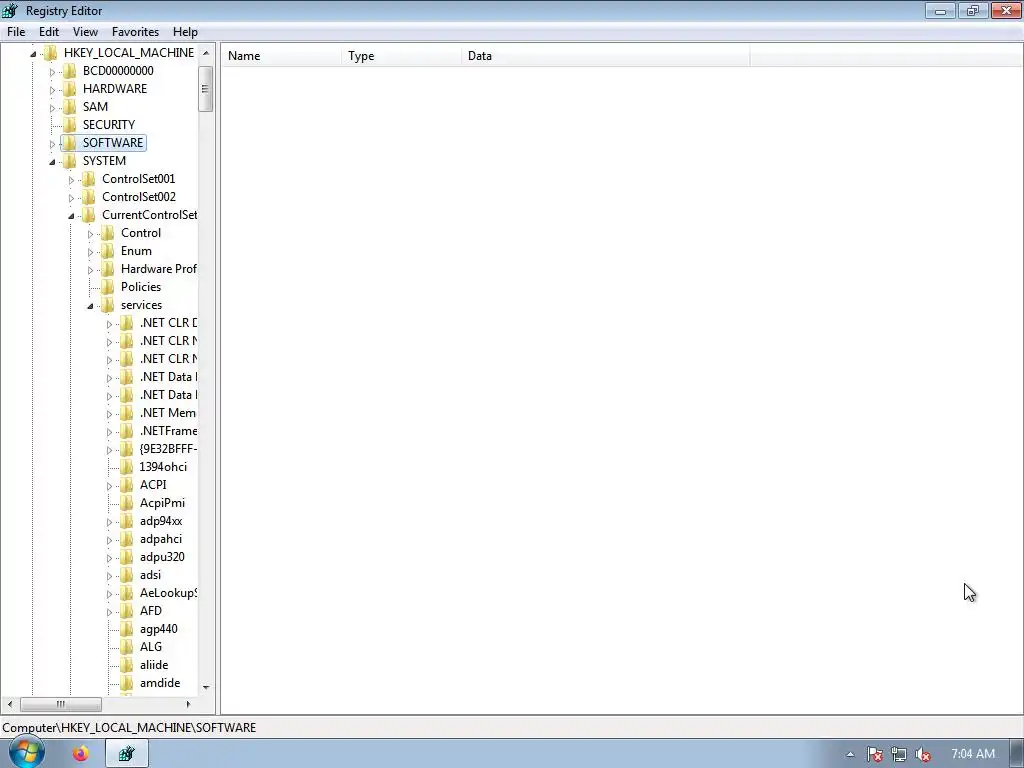The image size is (1024, 768).
Task: Click the muted volume tray icon
Action: 923,754
